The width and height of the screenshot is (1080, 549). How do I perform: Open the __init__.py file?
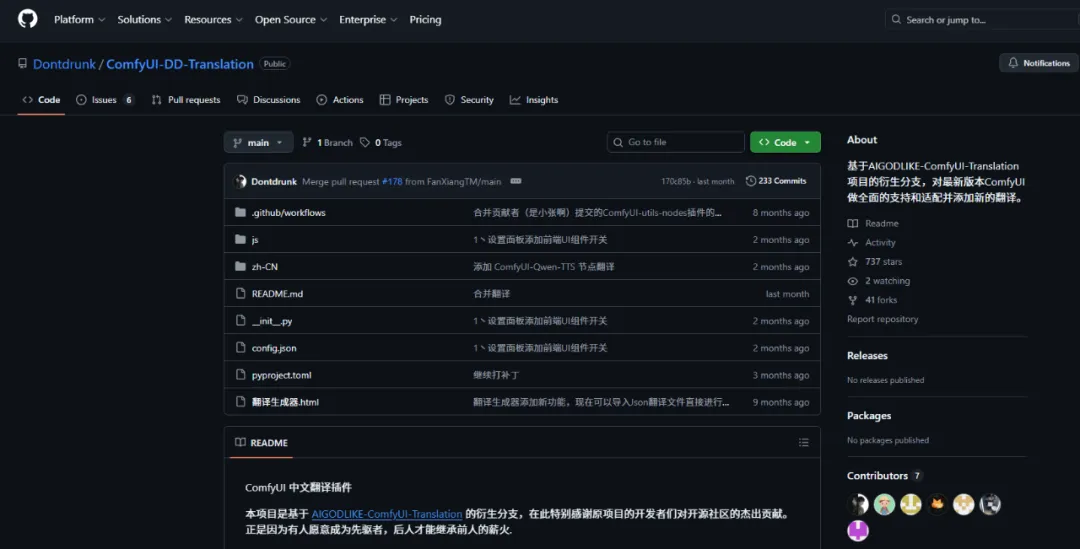click(271, 321)
